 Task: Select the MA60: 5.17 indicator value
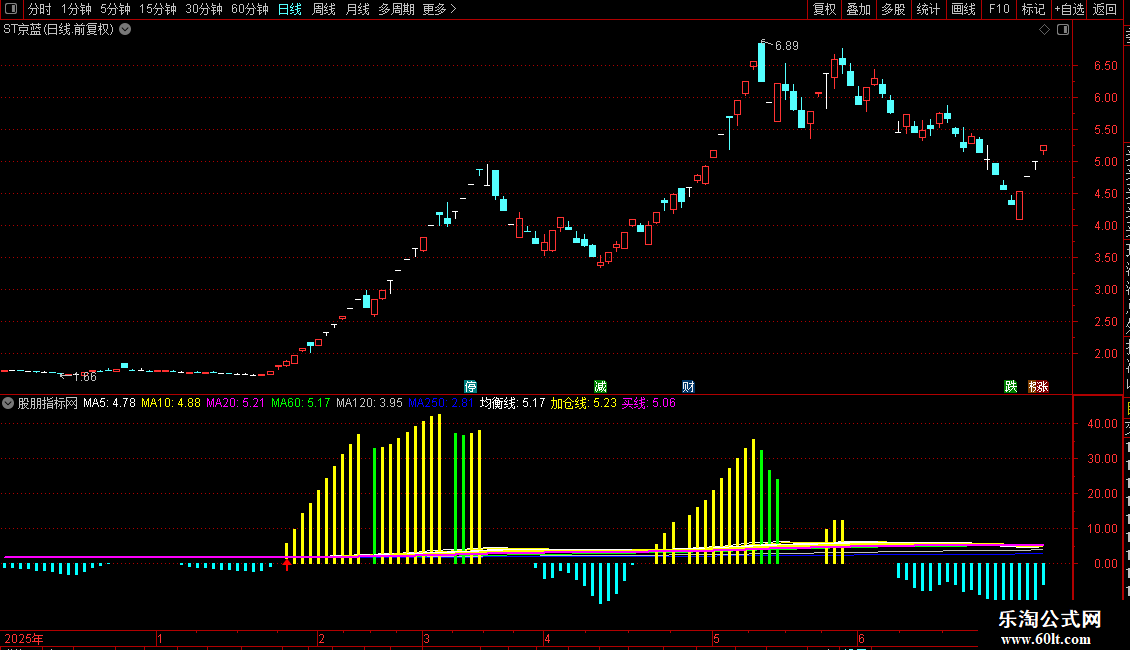tap(301, 404)
